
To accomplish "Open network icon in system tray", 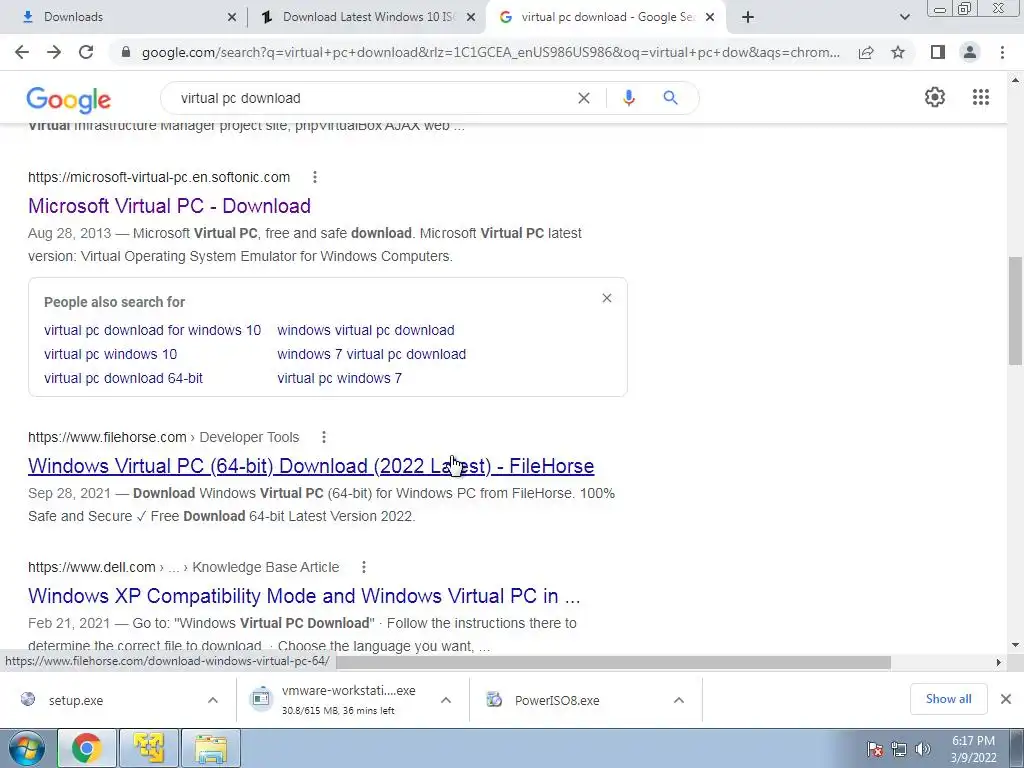I will click(x=899, y=749).
